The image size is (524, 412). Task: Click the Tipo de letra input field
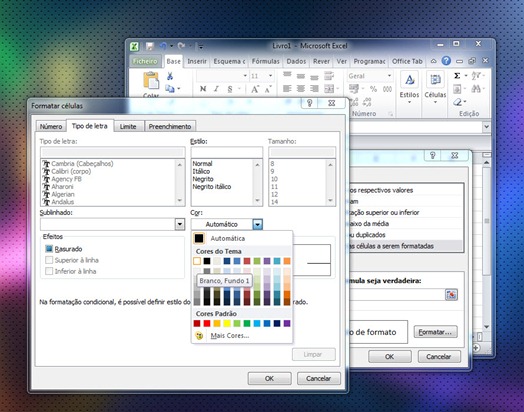pyautogui.click(x=113, y=153)
